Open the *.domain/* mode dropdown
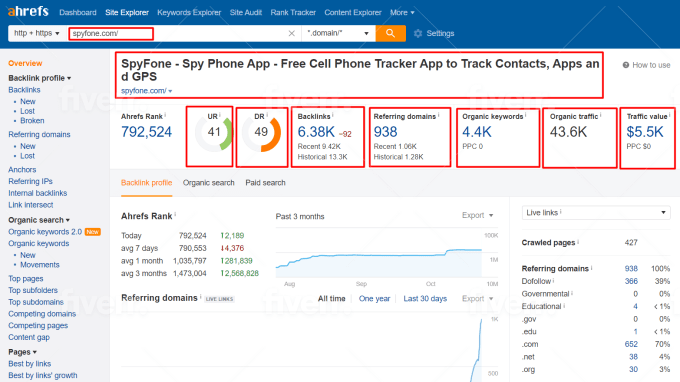Screen dimensions: 680x382 point(338,33)
